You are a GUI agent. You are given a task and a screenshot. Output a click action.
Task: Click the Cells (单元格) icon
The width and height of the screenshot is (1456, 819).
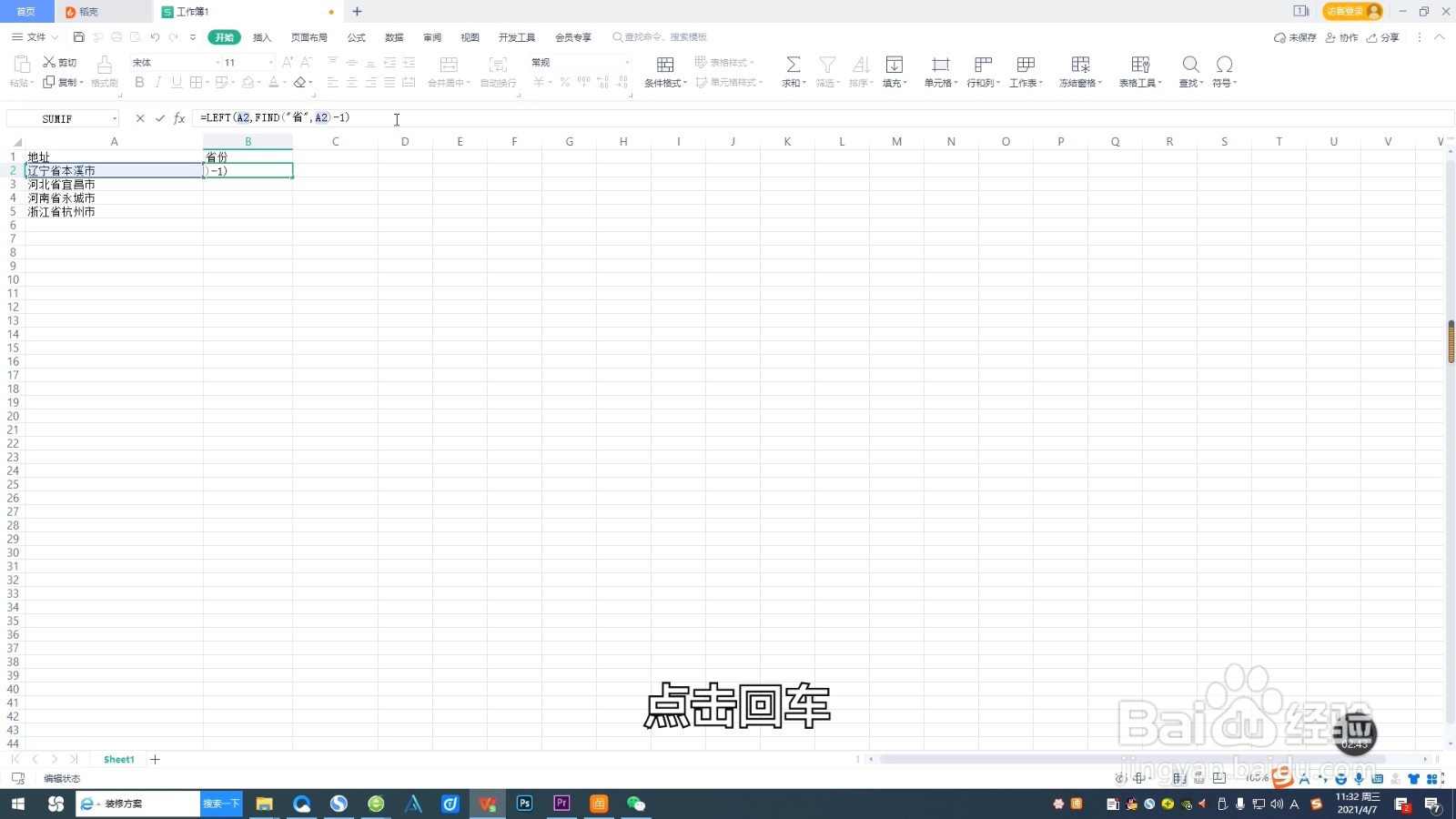point(941,65)
